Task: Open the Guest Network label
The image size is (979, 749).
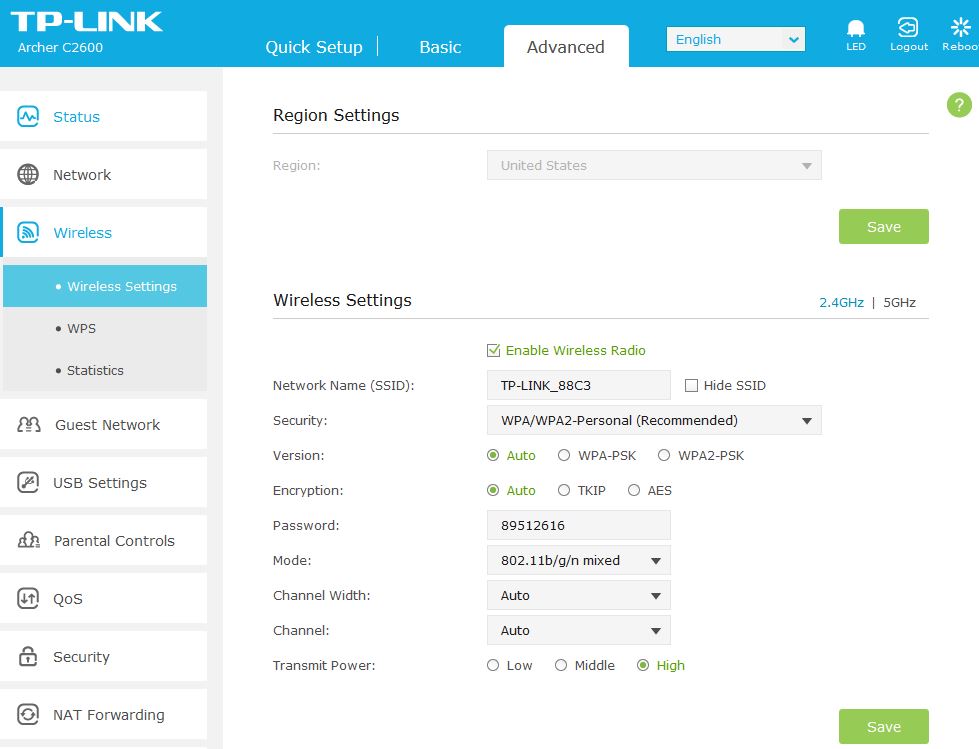Action: (107, 424)
